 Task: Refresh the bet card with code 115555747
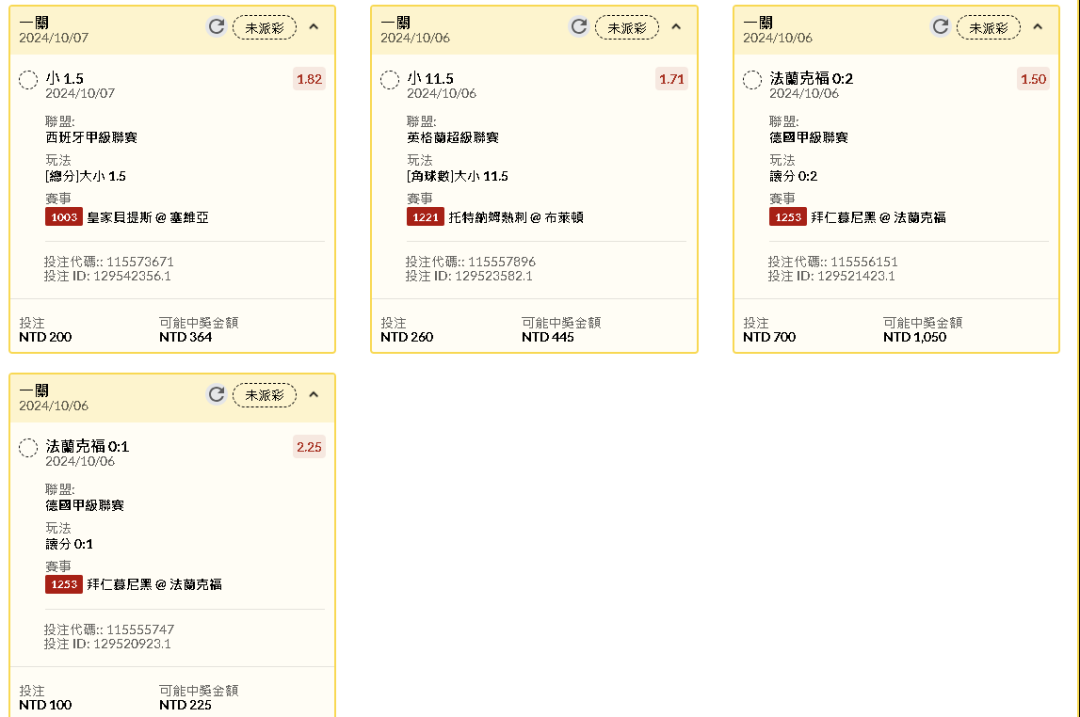click(x=216, y=395)
